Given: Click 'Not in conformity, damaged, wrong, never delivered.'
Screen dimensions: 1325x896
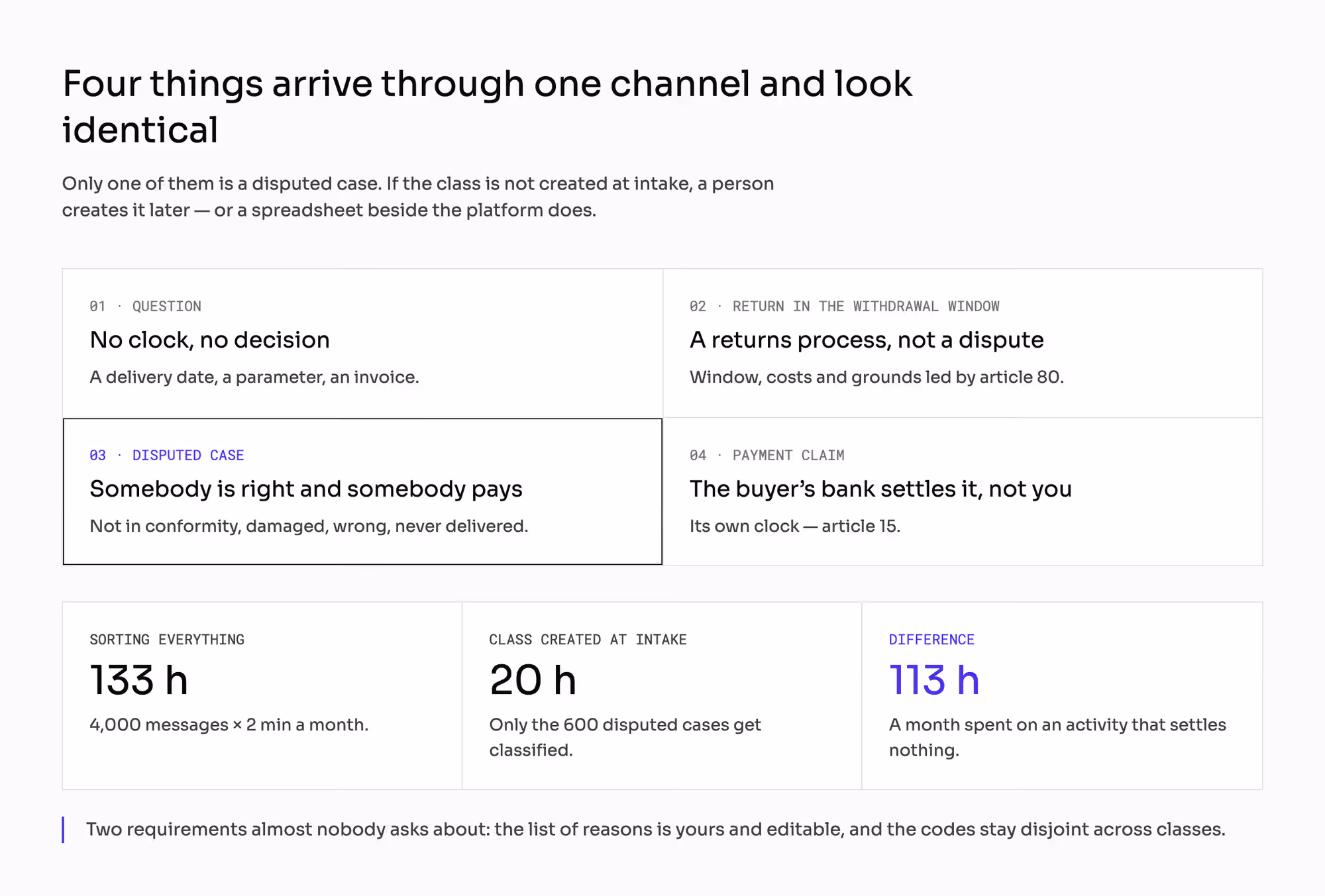Looking at the screenshot, I should (x=309, y=526).
